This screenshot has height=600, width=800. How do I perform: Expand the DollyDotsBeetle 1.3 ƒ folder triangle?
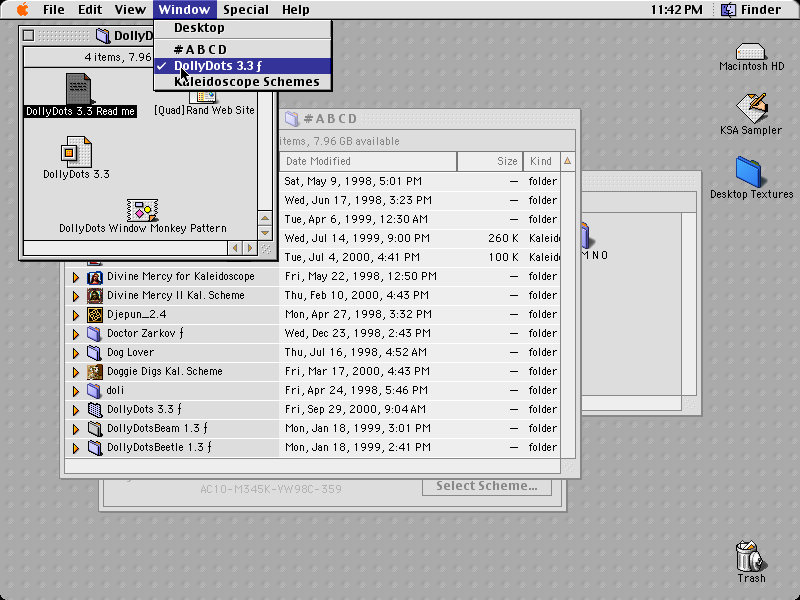click(76, 448)
